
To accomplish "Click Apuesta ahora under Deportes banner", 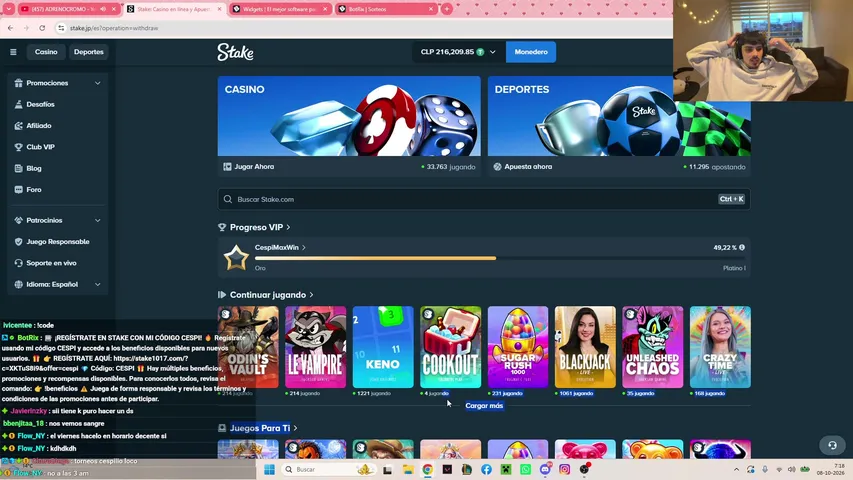I will (522, 167).
